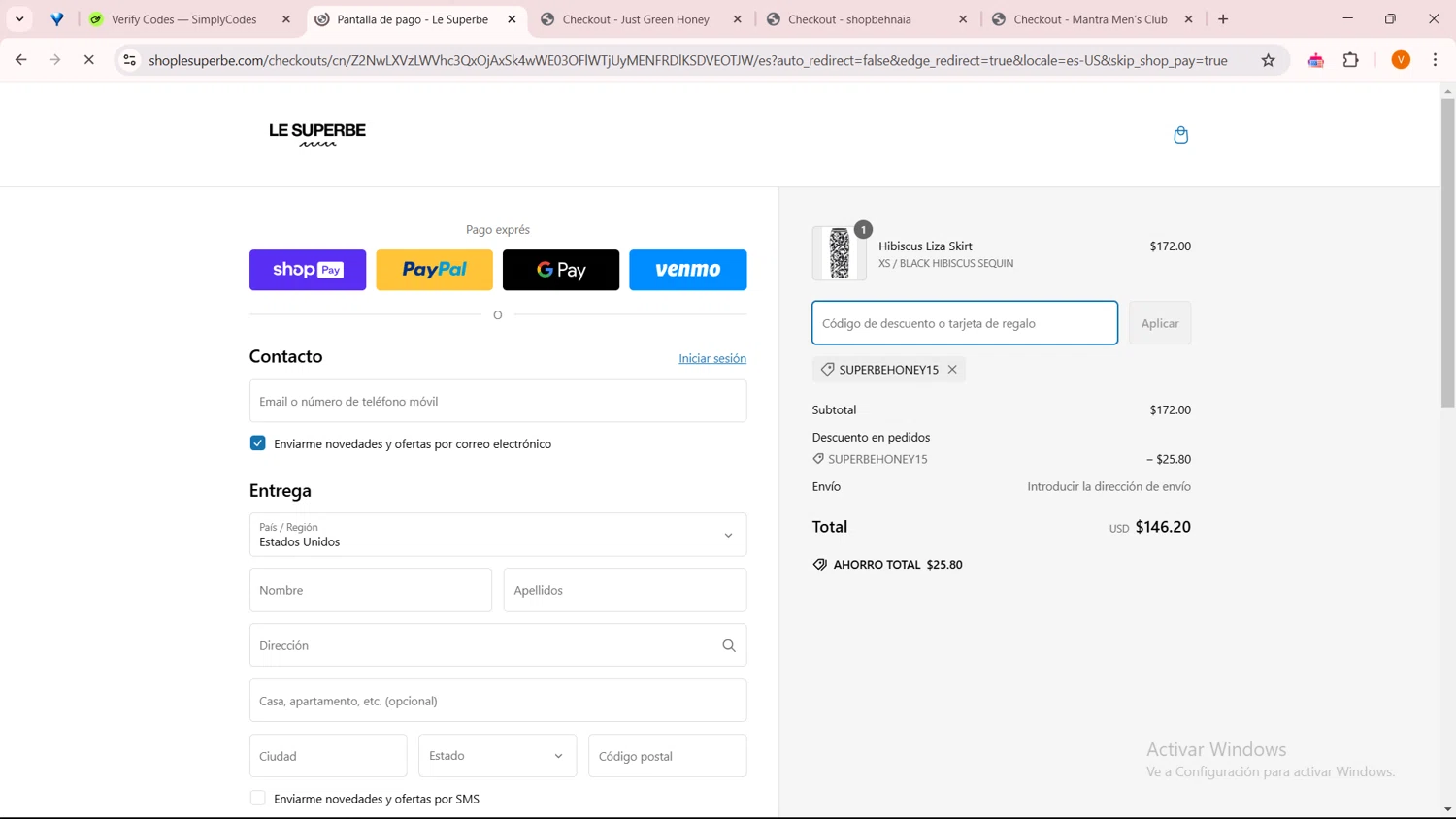Click the Casa, apartamento optional field
The width and height of the screenshot is (1456, 819).
[x=498, y=701]
